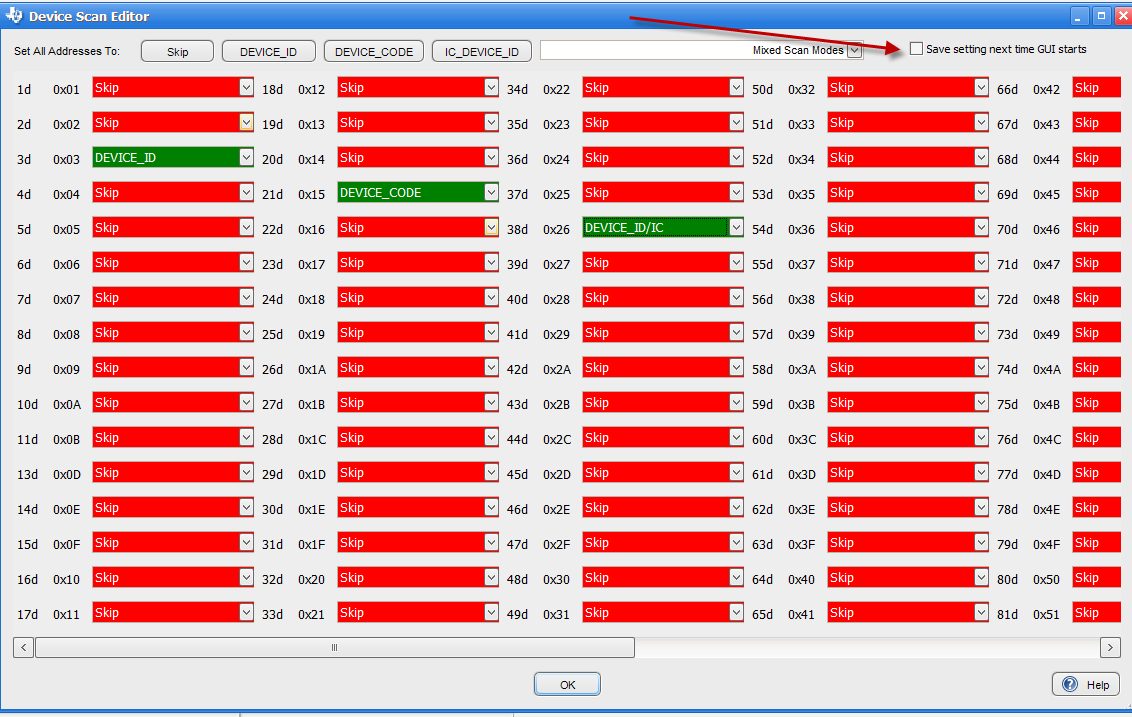
Task: Expand the scan mode dropdown for 0x0E
Action: (246, 508)
